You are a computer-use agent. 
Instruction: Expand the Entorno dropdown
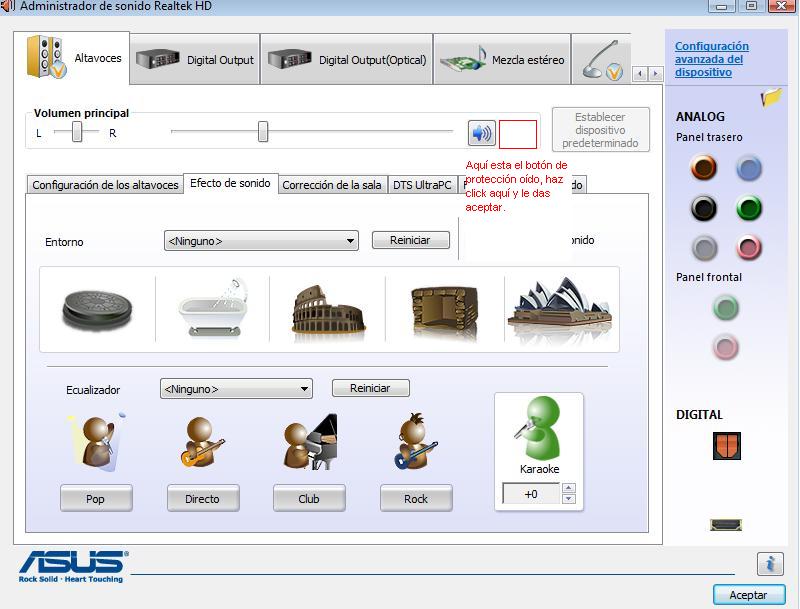(261, 241)
